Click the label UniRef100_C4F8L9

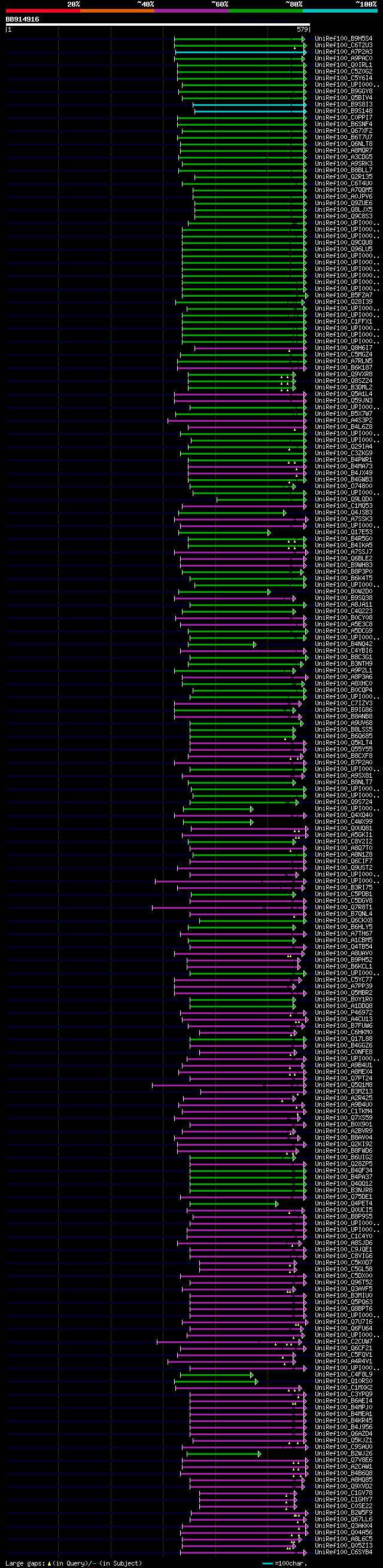click(344, 1375)
